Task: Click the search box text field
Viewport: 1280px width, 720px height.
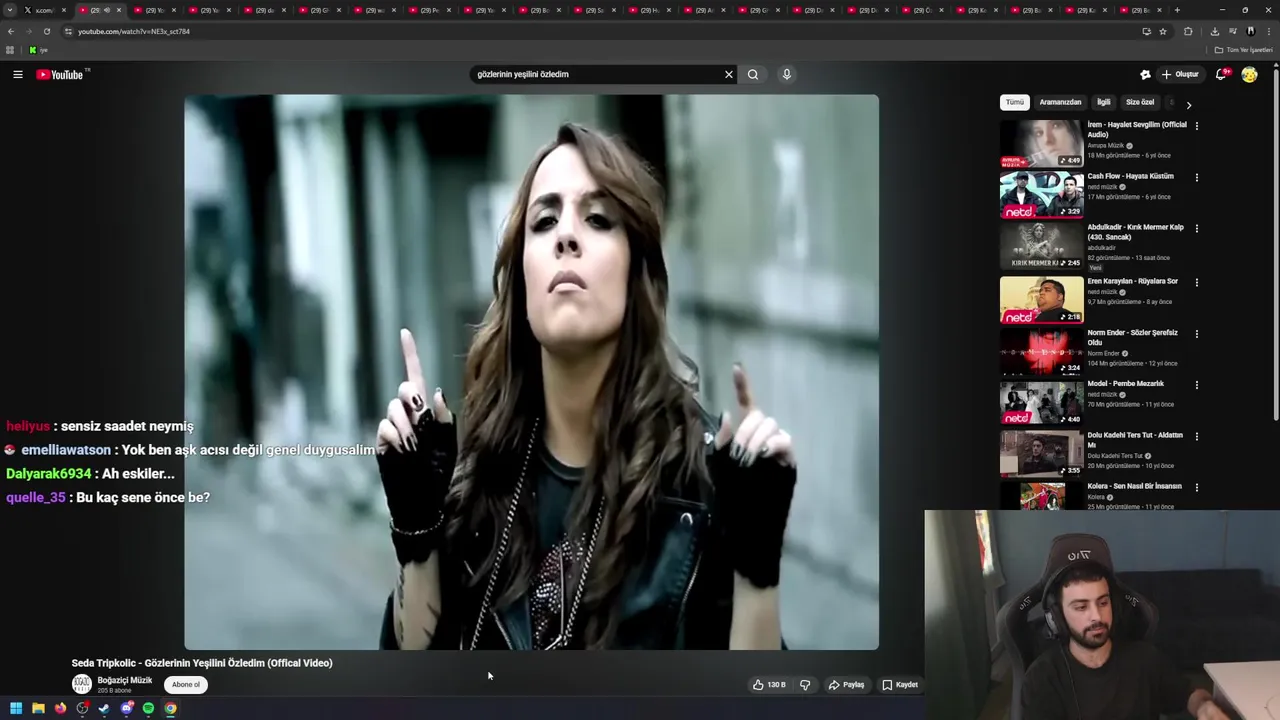Action: click(596, 74)
